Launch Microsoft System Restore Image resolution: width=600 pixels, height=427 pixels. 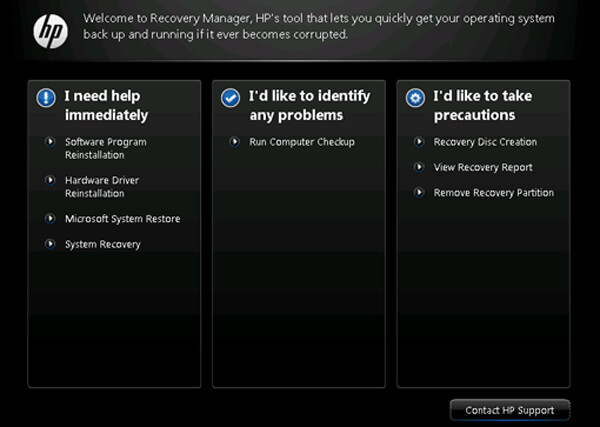122,219
